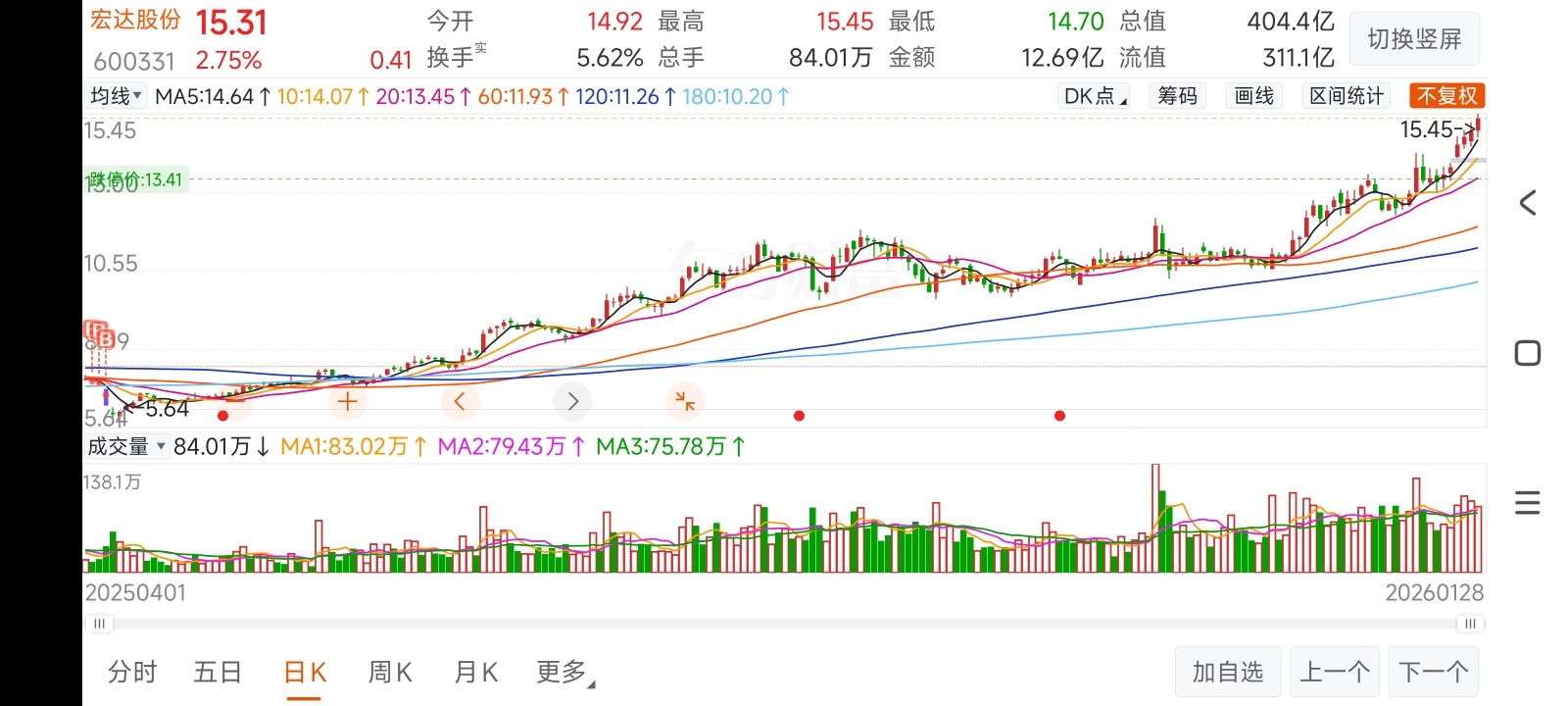Image resolution: width=1568 pixels, height=706 pixels.
Task: Tap the Android back arrow
Action: pyautogui.click(x=1527, y=203)
